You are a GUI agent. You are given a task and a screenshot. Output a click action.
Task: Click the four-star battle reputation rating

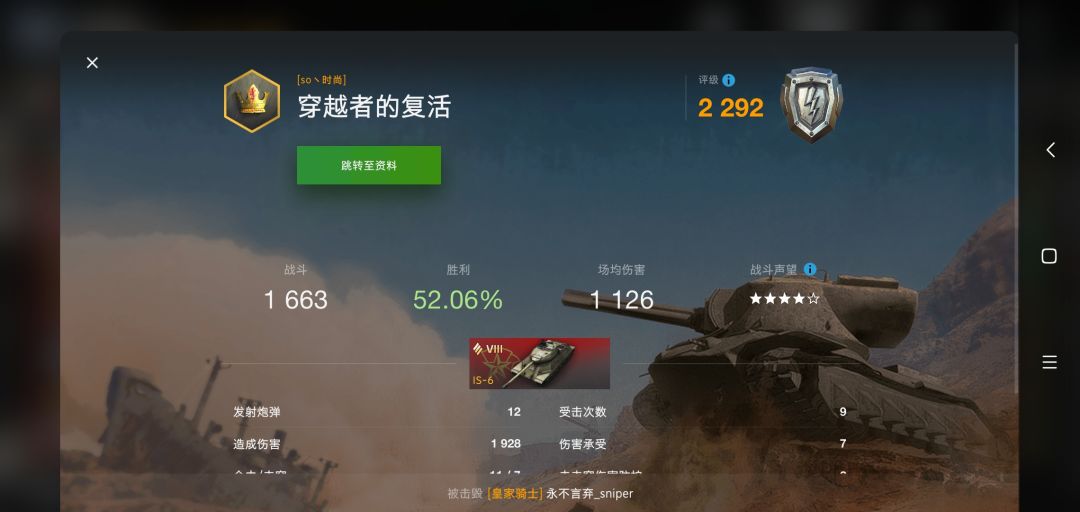(785, 299)
